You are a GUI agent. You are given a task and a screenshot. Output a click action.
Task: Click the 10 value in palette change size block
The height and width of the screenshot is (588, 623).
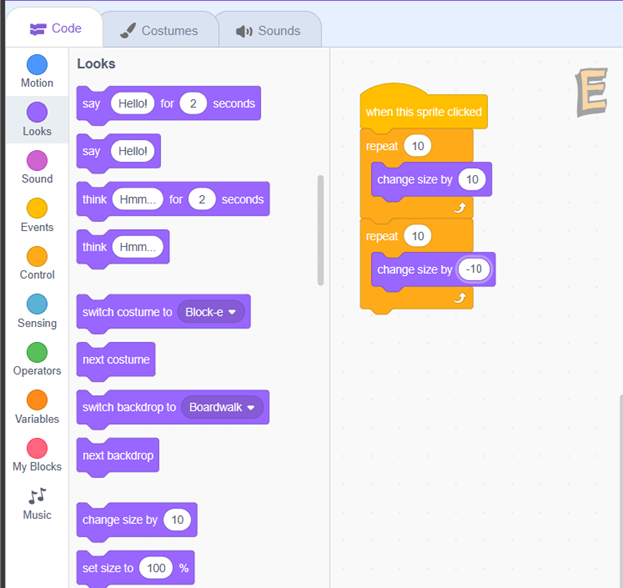(x=177, y=520)
